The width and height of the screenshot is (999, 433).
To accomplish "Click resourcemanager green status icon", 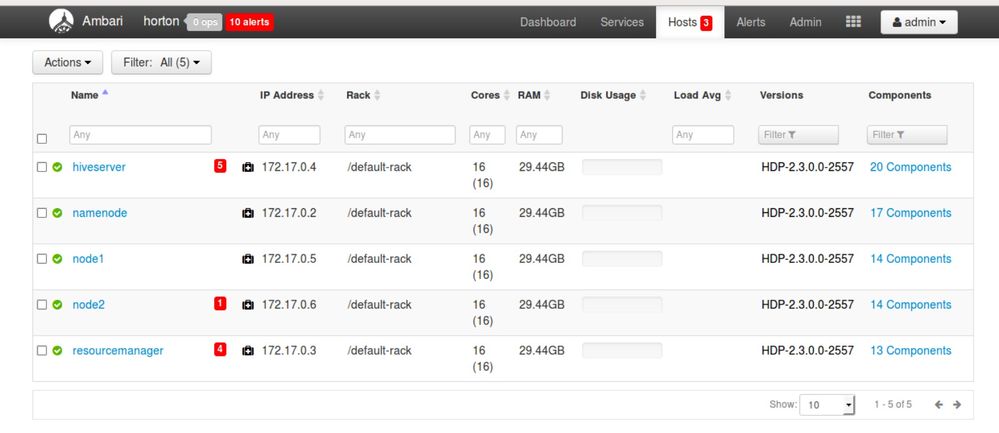I will point(57,351).
